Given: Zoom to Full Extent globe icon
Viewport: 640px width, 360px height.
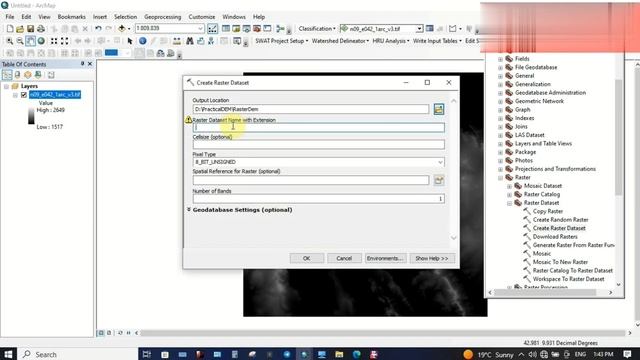Looking at the screenshot, I should coord(41,41).
